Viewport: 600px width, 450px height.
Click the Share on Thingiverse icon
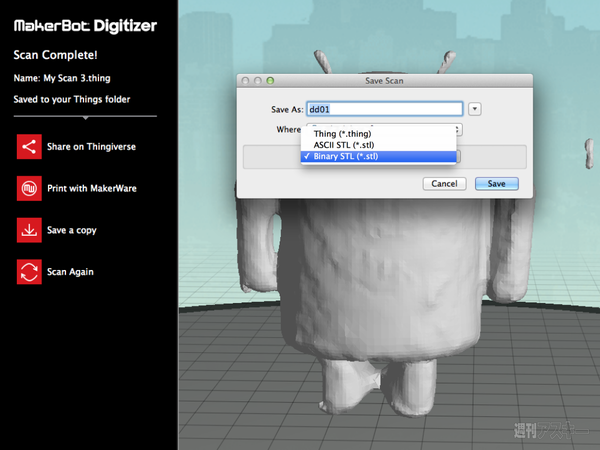click(29, 147)
